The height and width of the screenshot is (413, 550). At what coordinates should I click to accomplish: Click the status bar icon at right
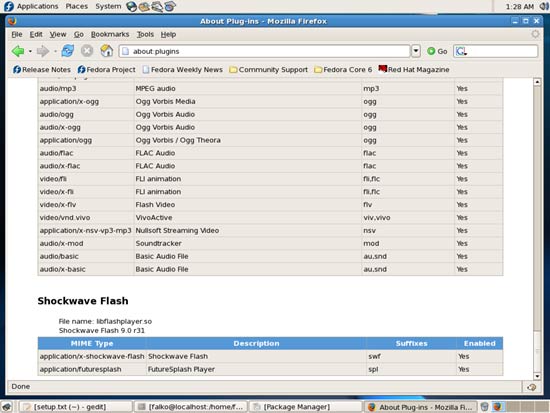[x=531, y=387]
